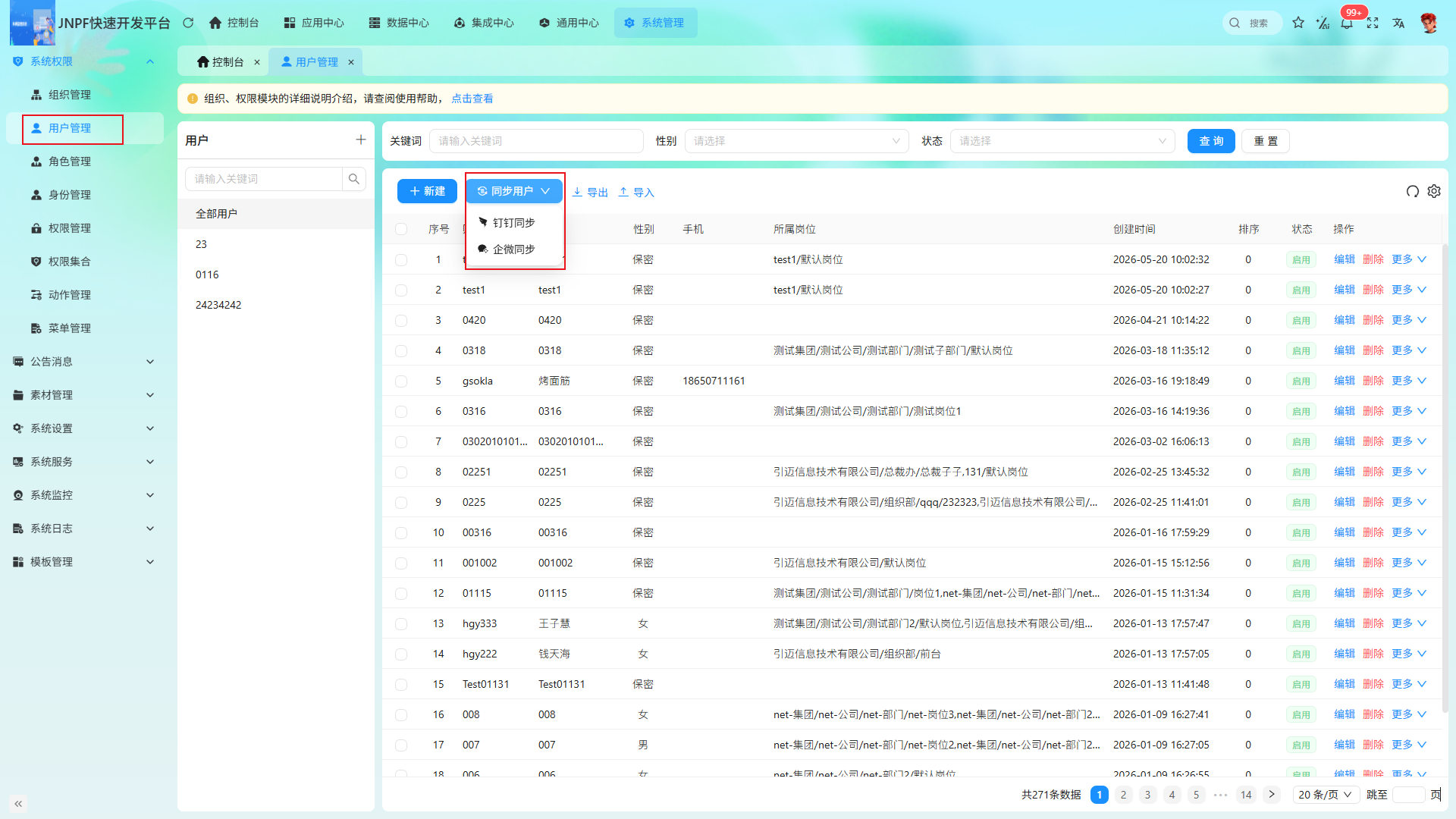The height and width of the screenshot is (819, 1456).
Task: Select 企微同步 from sync dropdown
Action: click(x=514, y=249)
